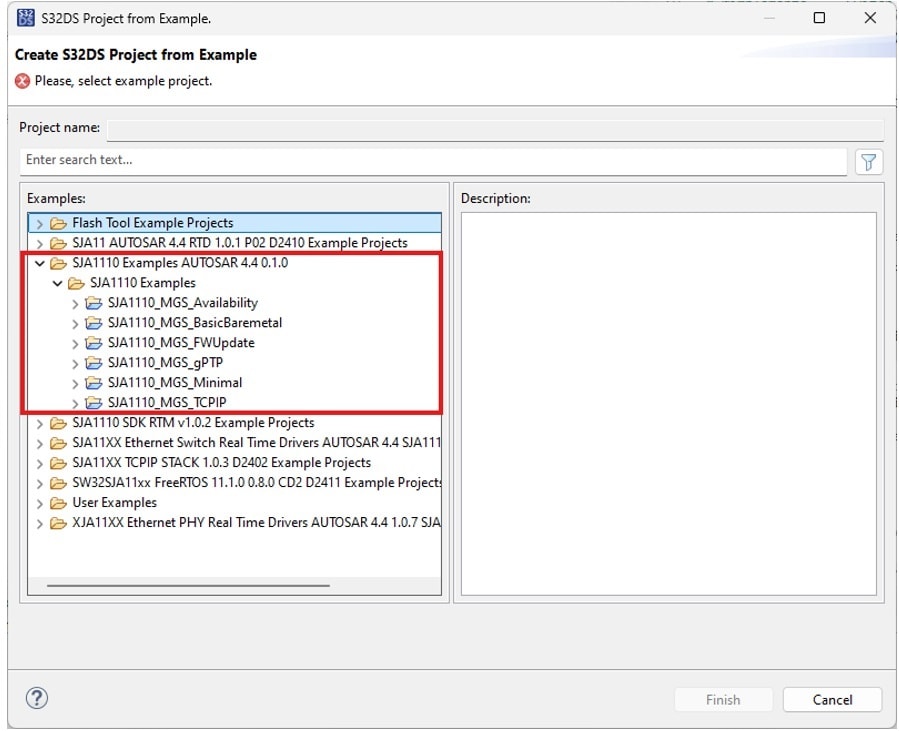This screenshot has width=899, height=731.
Task: Click the User Examples folder icon
Action: pyautogui.click(x=59, y=503)
